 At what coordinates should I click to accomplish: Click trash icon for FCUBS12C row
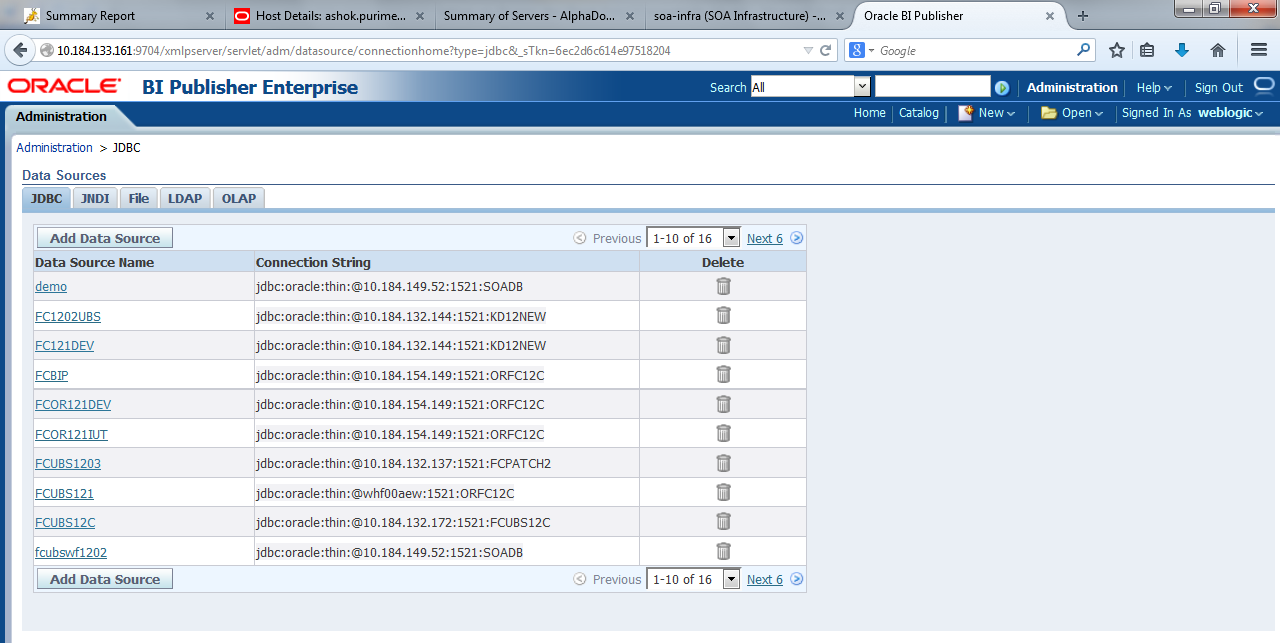[x=723, y=521]
